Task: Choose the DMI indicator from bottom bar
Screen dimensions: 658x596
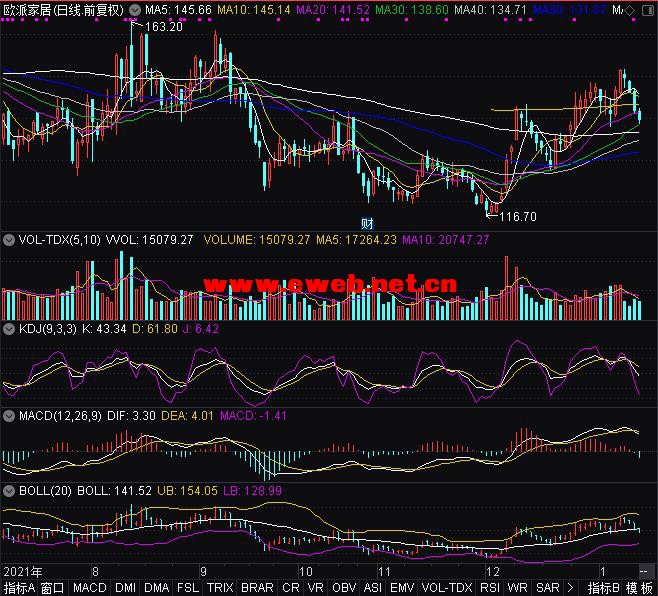Action: pos(125,588)
